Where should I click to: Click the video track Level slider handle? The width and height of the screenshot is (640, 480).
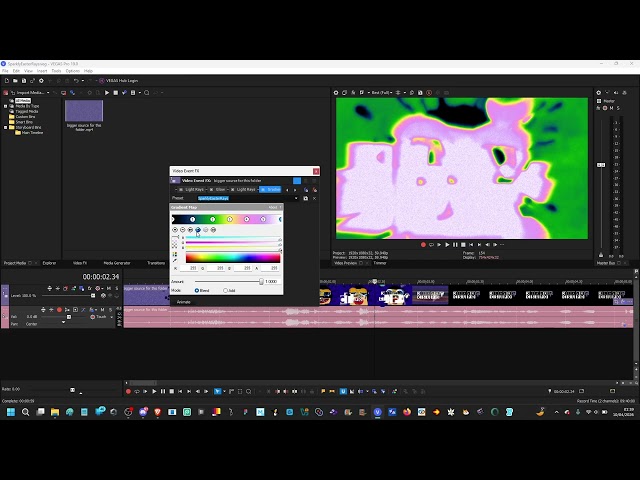[93, 296]
